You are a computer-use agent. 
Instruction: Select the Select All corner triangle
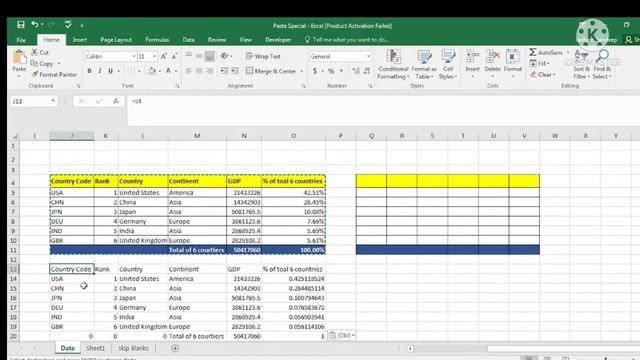14,136
